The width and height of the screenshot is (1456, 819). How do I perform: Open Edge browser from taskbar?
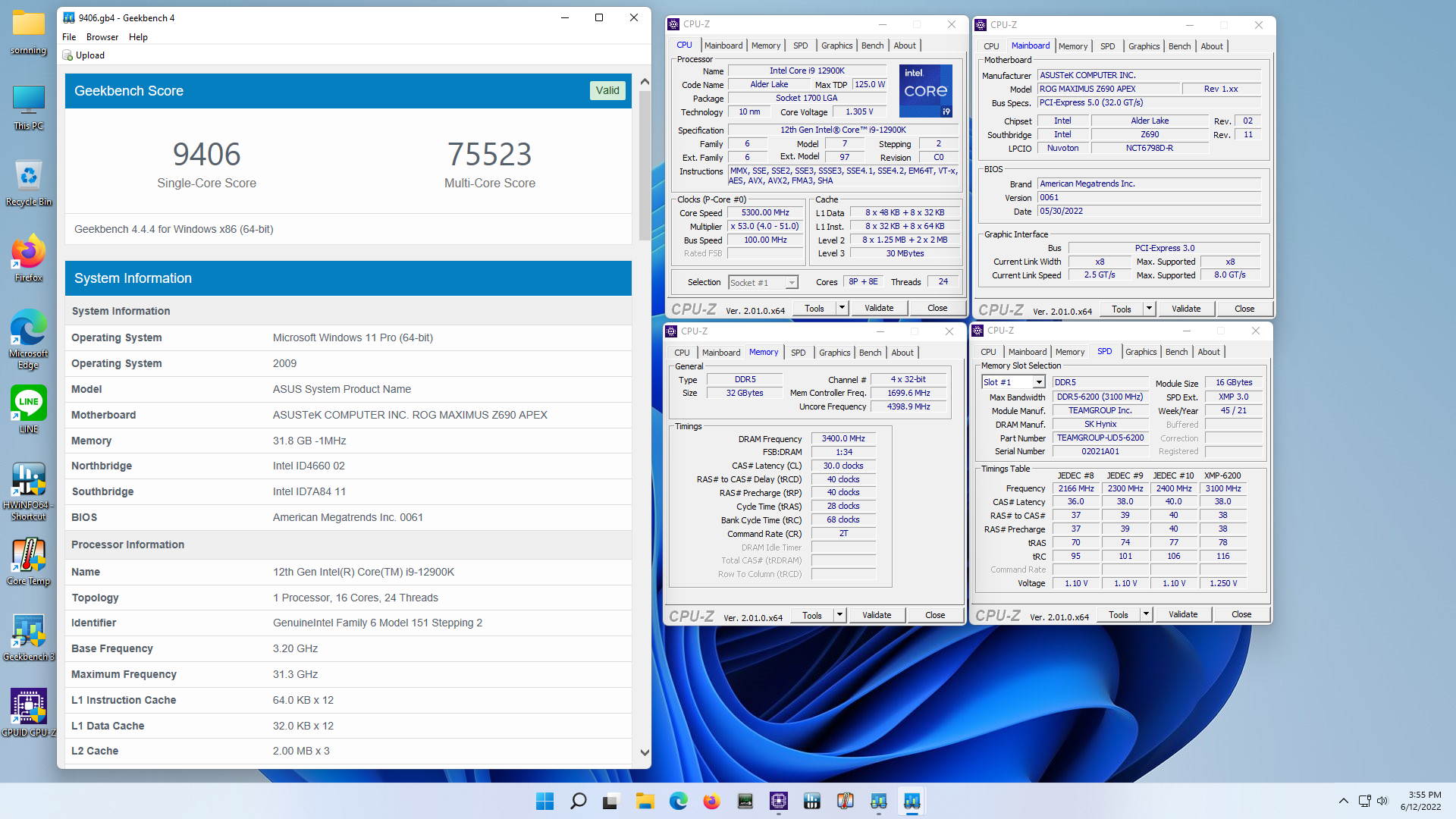click(678, 801)
